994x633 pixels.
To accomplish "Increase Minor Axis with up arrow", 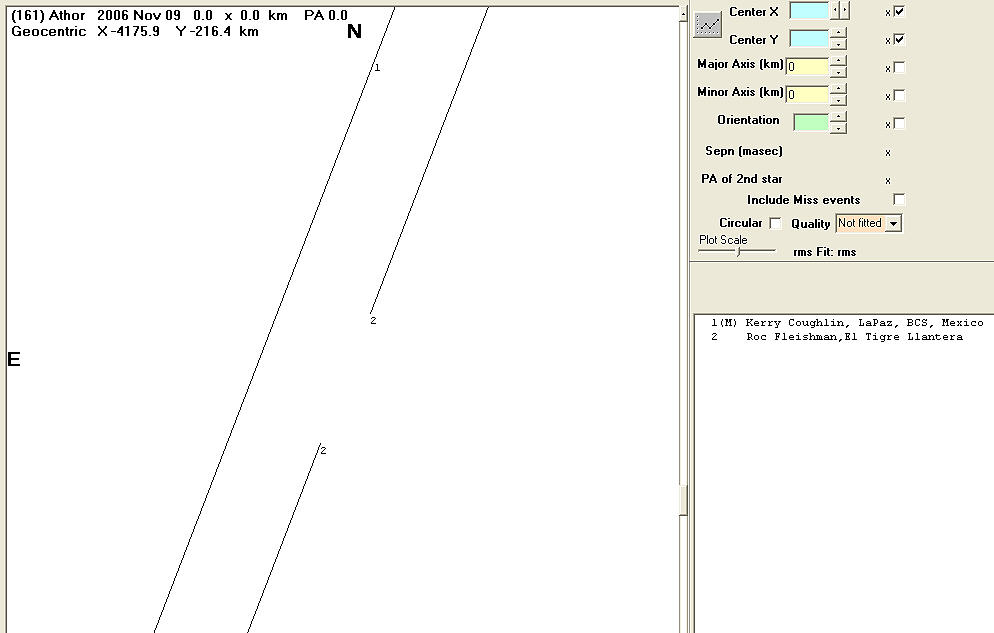I will tap(838, 89).
